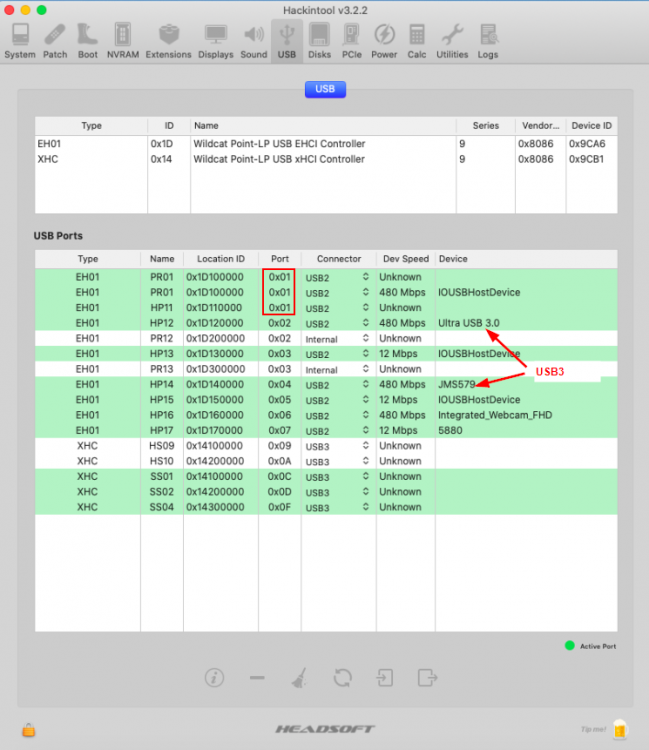
Task: Click the blue USB button
Action: point(325,89)
